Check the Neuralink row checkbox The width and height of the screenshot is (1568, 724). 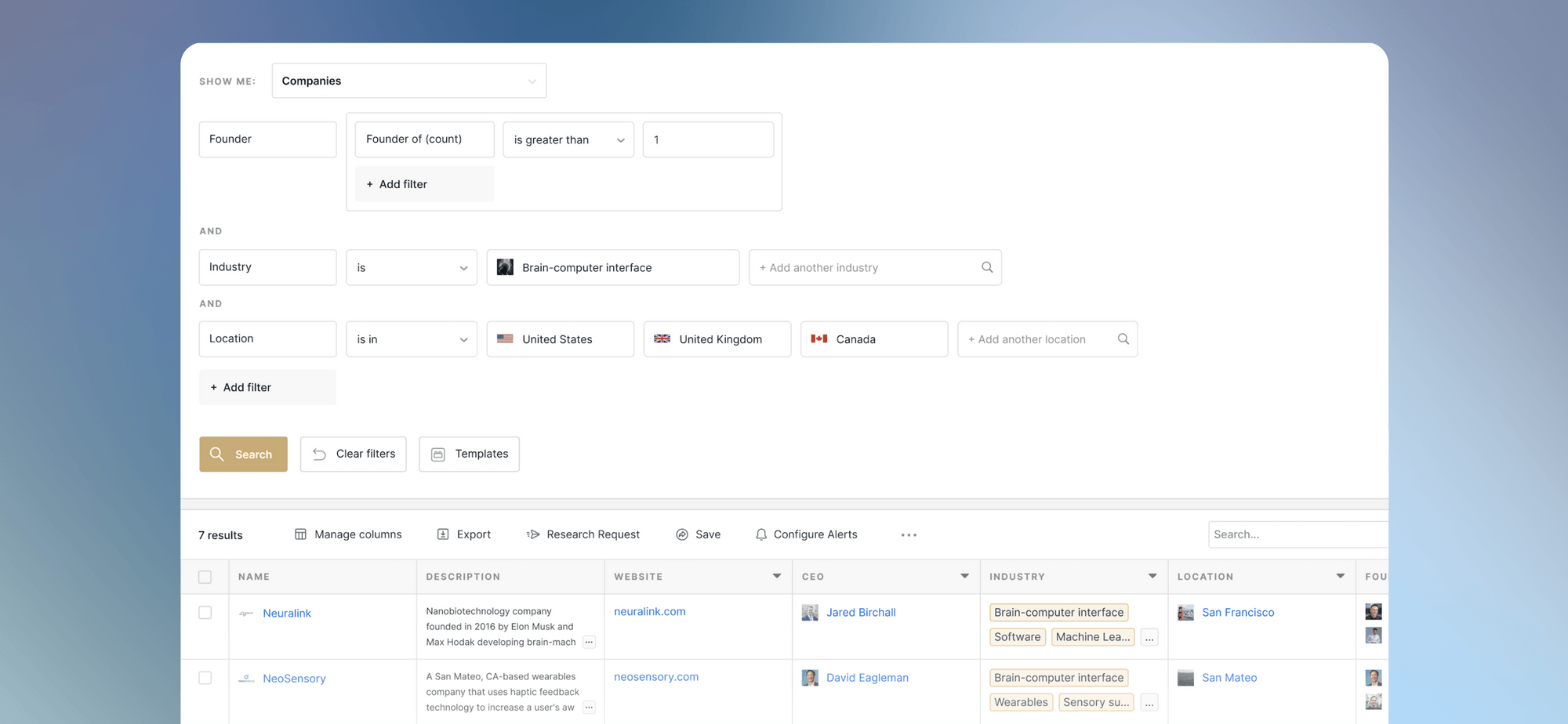(x=205, y=613)
